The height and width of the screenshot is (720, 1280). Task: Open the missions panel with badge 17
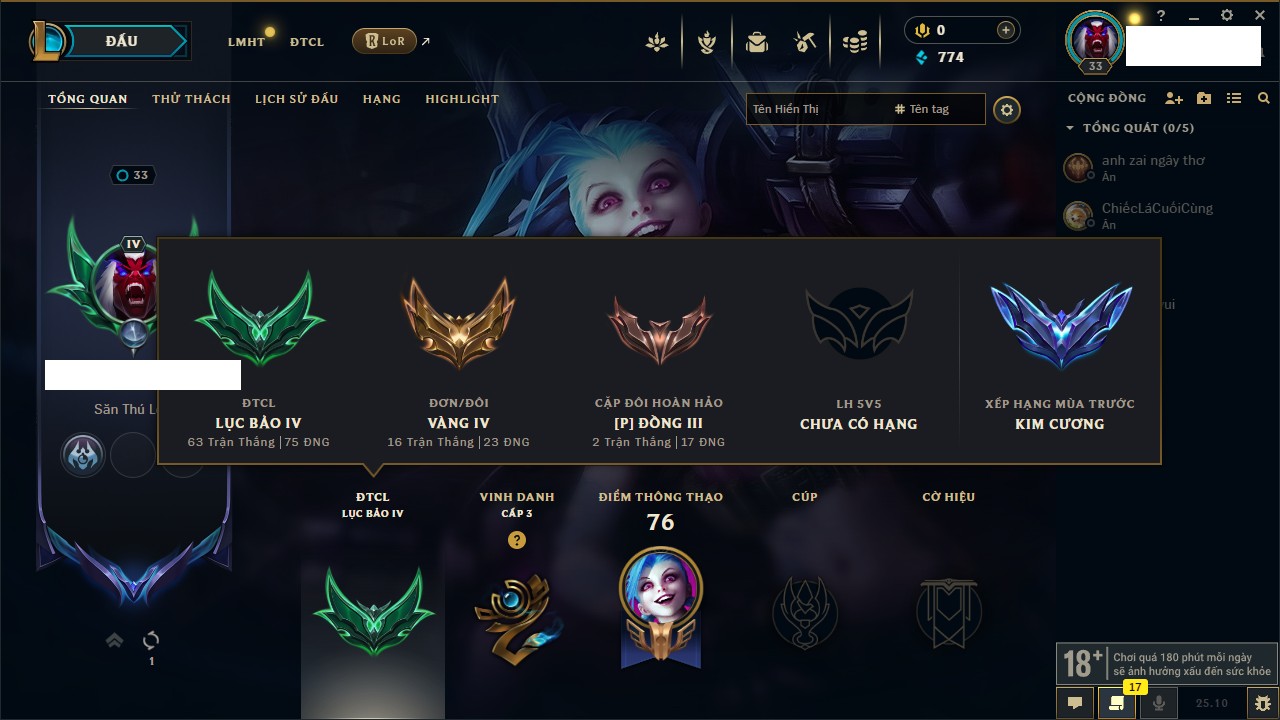click(x=1116, y=703)
